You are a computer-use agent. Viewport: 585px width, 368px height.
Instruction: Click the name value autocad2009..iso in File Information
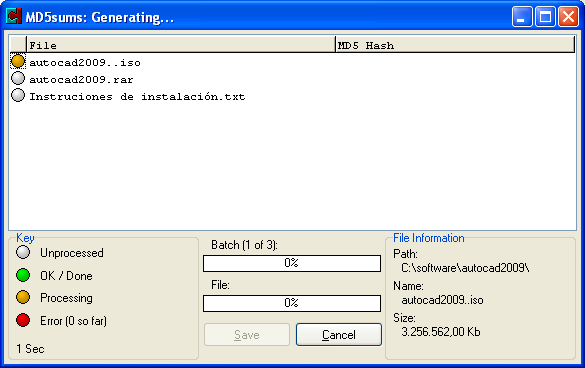coord(442,300)
